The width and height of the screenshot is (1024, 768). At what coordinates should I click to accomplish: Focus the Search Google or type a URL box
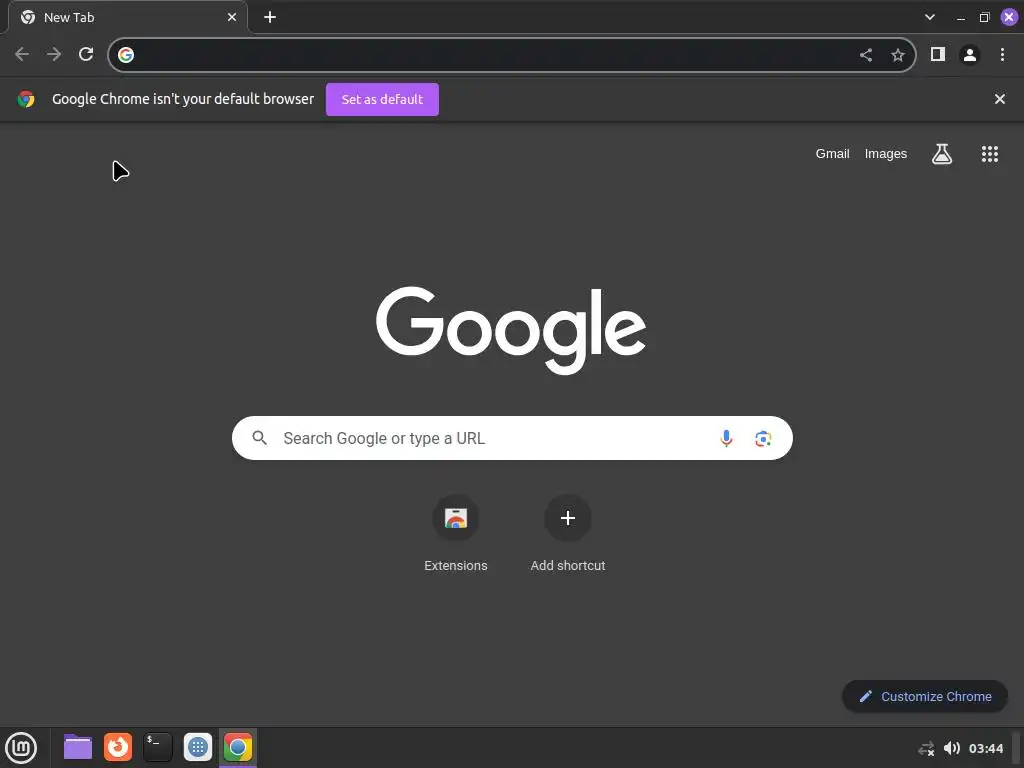(x=512, y=438)
